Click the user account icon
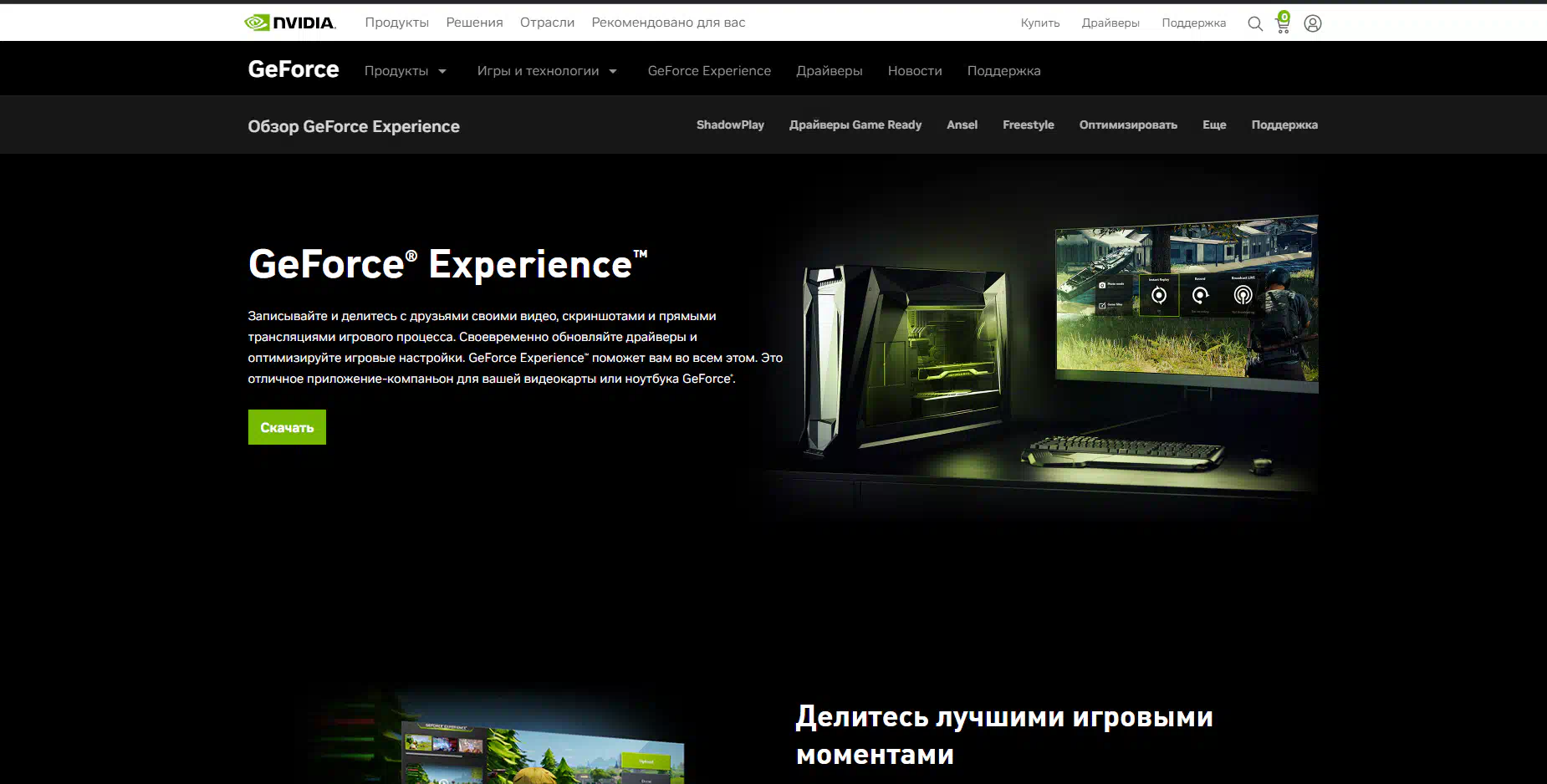The height and width of the screenshot is (784, 1547). tap(1313, 23)
